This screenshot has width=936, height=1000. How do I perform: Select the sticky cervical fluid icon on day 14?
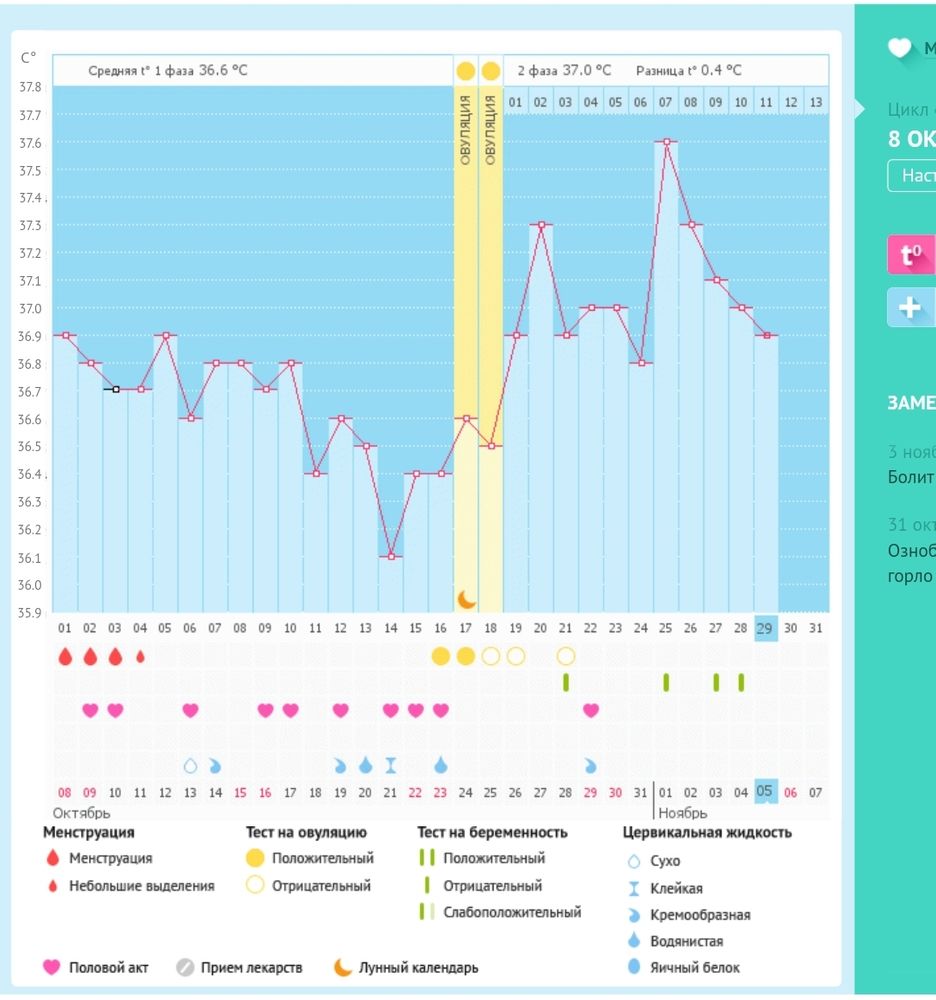391,765
